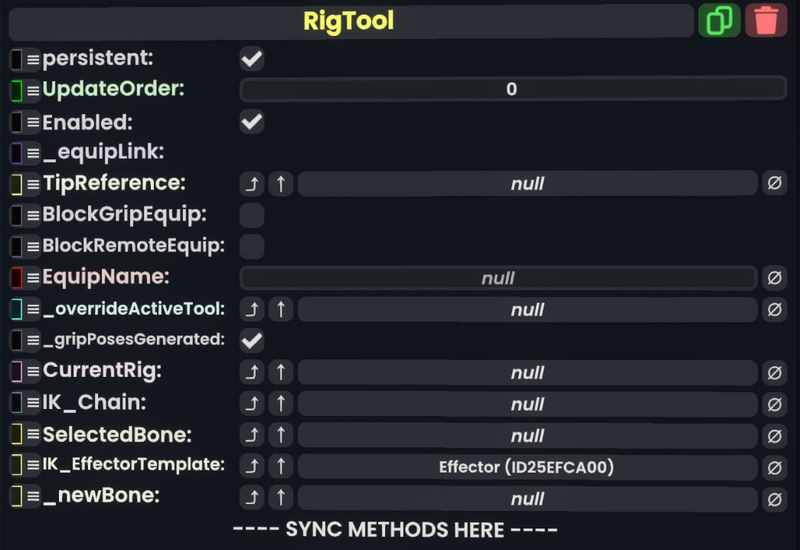Go to IK_EffectorTemplate parent with up arrow
The height and width of the screenshot is (550, 800).
tap(281, 467)
